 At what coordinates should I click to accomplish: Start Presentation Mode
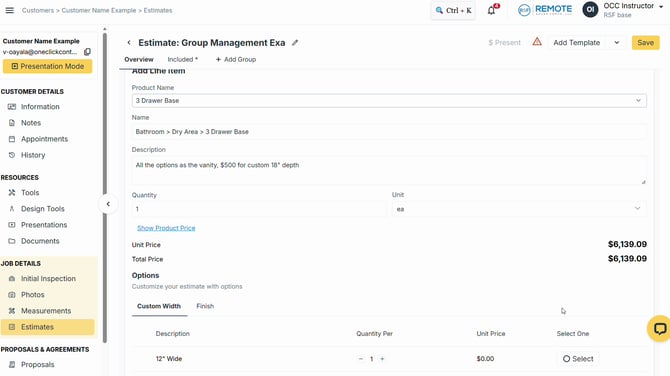pyautogui.click(x=47, y=66)
